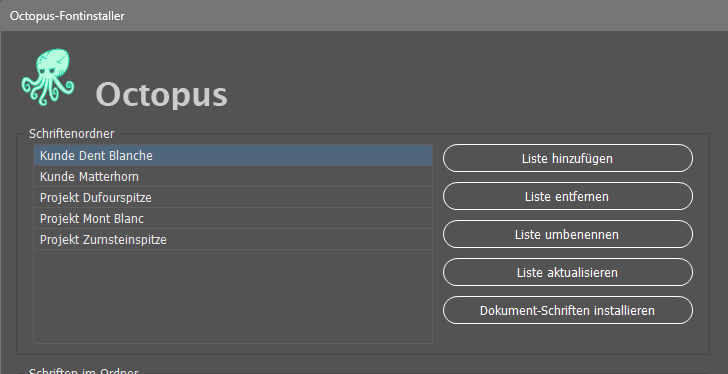This screenshot has width=728, height=374.
Task: Pick the Projekt Zumsteinspitze entry
Action: [x=233, y=239]
